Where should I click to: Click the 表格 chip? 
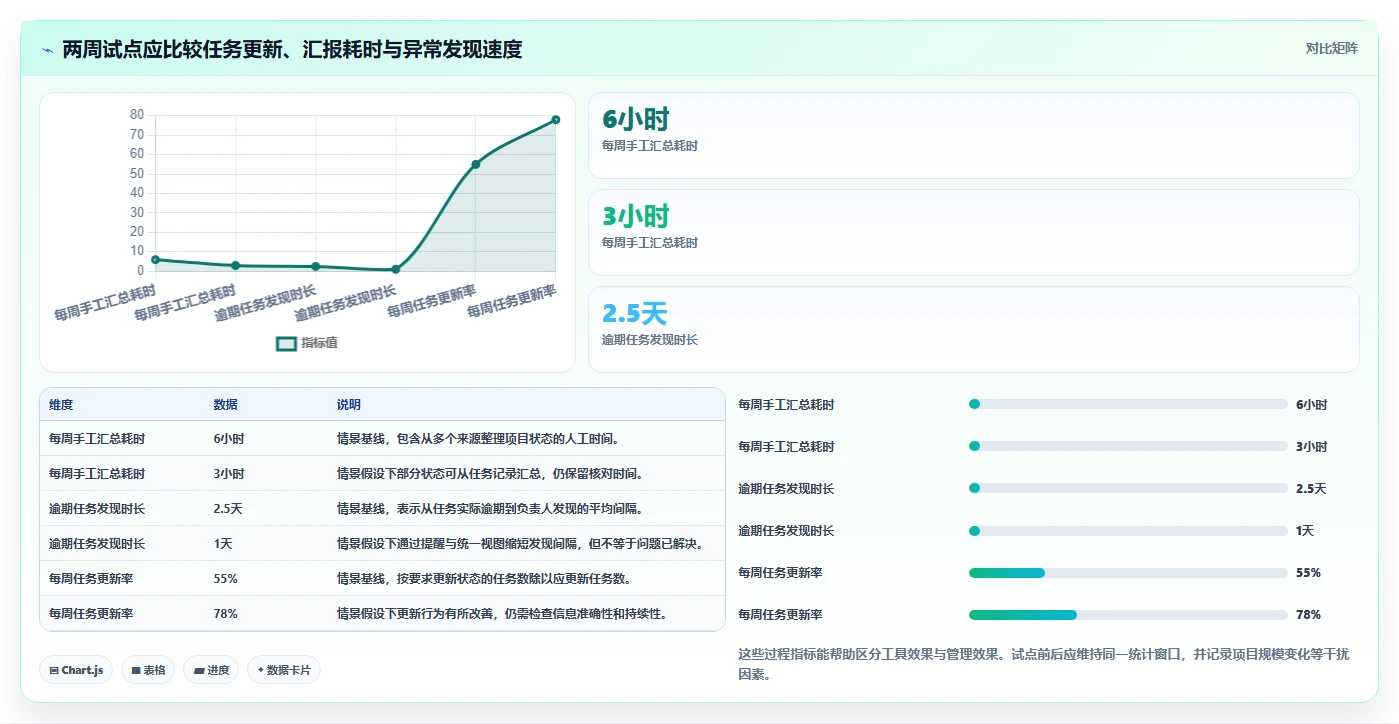click(148, 670)
